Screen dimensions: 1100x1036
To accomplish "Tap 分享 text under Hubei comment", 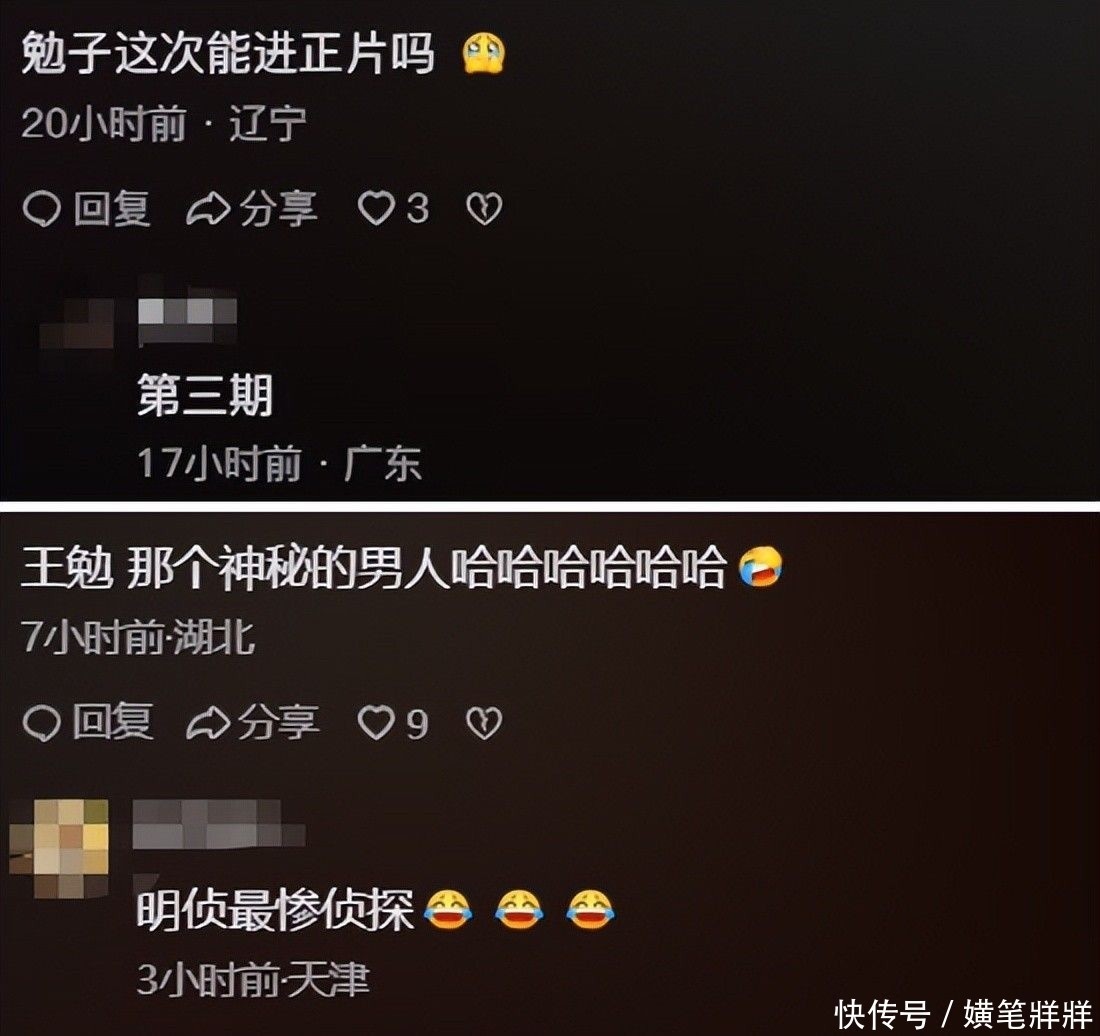I will pyautogui.click(x=279, y=722).
